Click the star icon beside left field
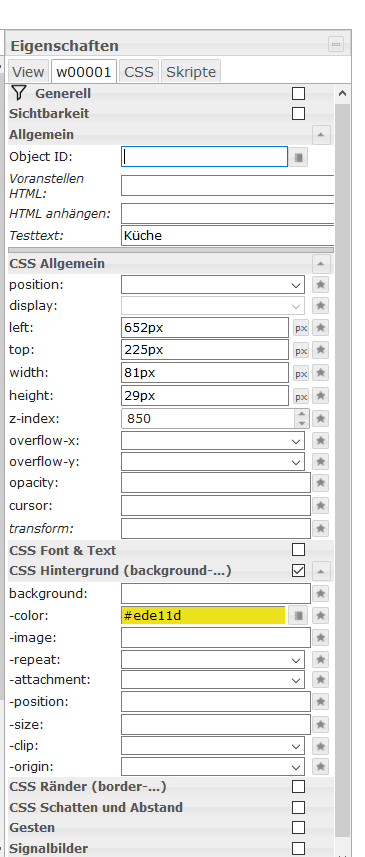The image size is (365, 857). (x=321, y=328)
